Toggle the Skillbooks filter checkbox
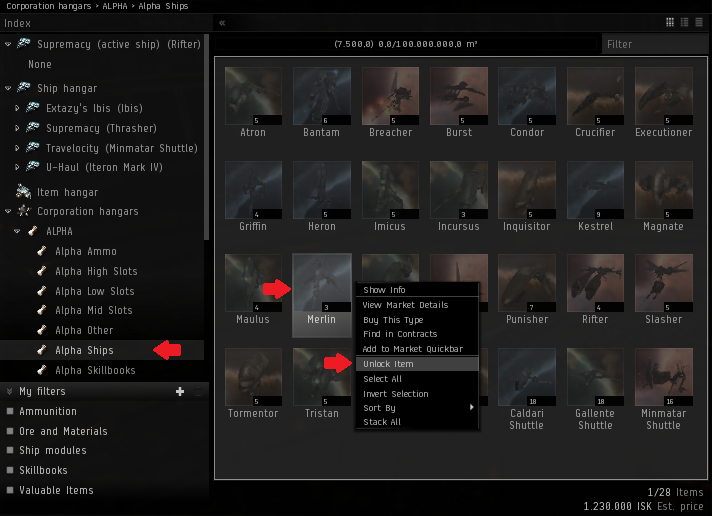Screen dimensions: 712x516 10,470
